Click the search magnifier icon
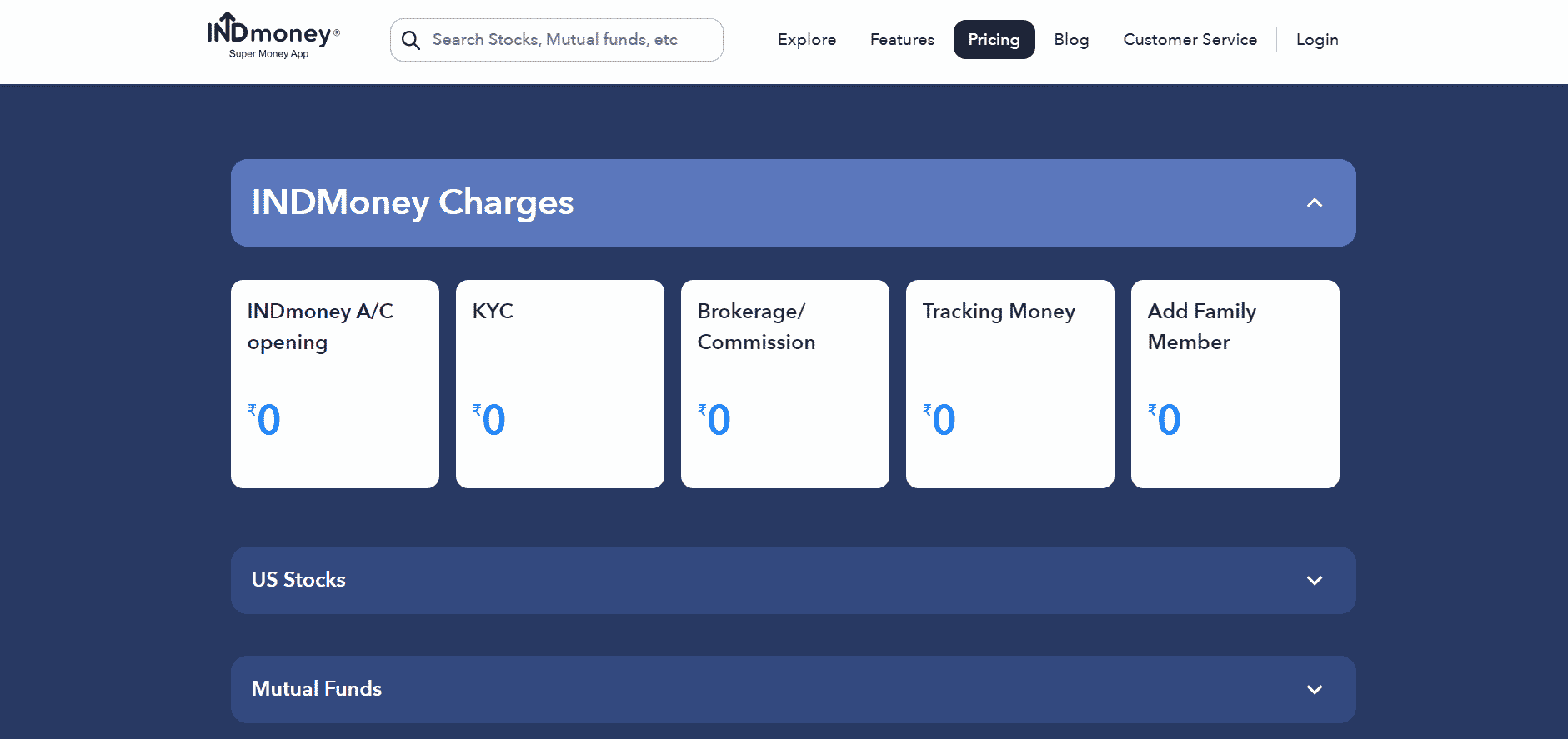The width and height of the screenshot is (1568, 739). [410, 40]
